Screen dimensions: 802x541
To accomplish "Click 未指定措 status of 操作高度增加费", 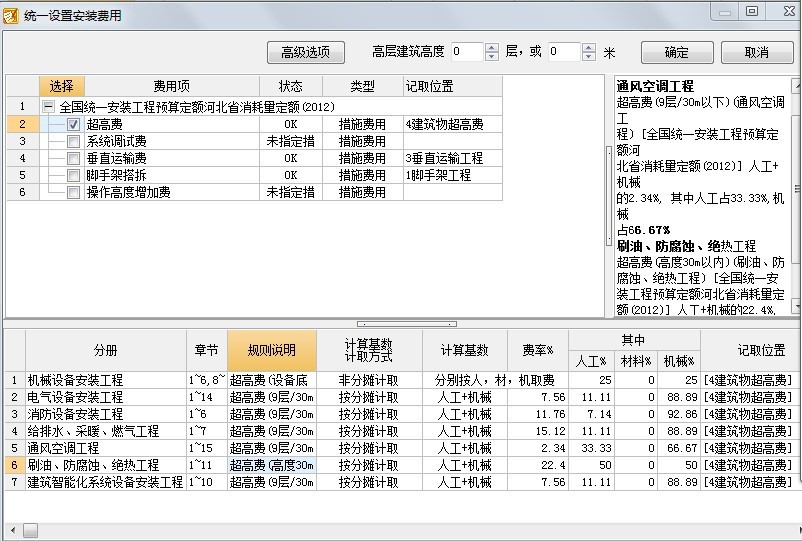I will (x=291, y=192).
